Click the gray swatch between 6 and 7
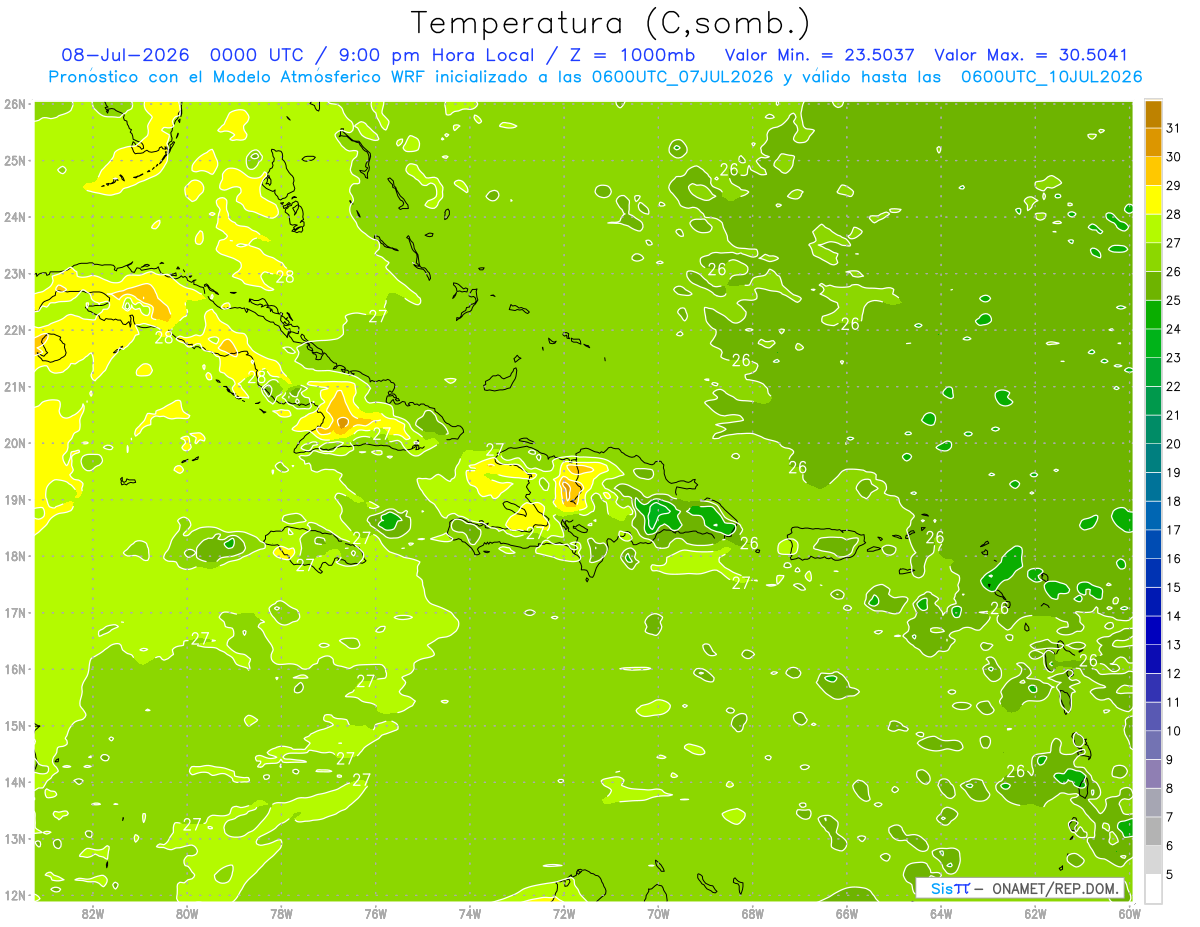 point(1153,831)
